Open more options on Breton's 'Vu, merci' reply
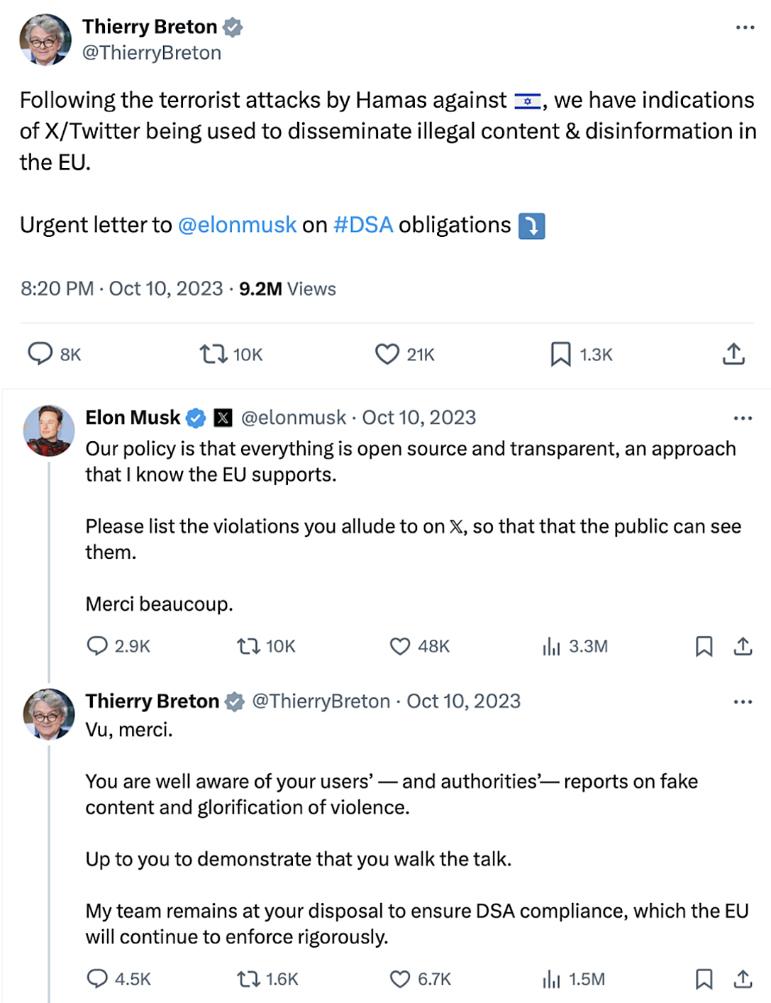This screenshot has width=771, height=1003. [743, 702]
